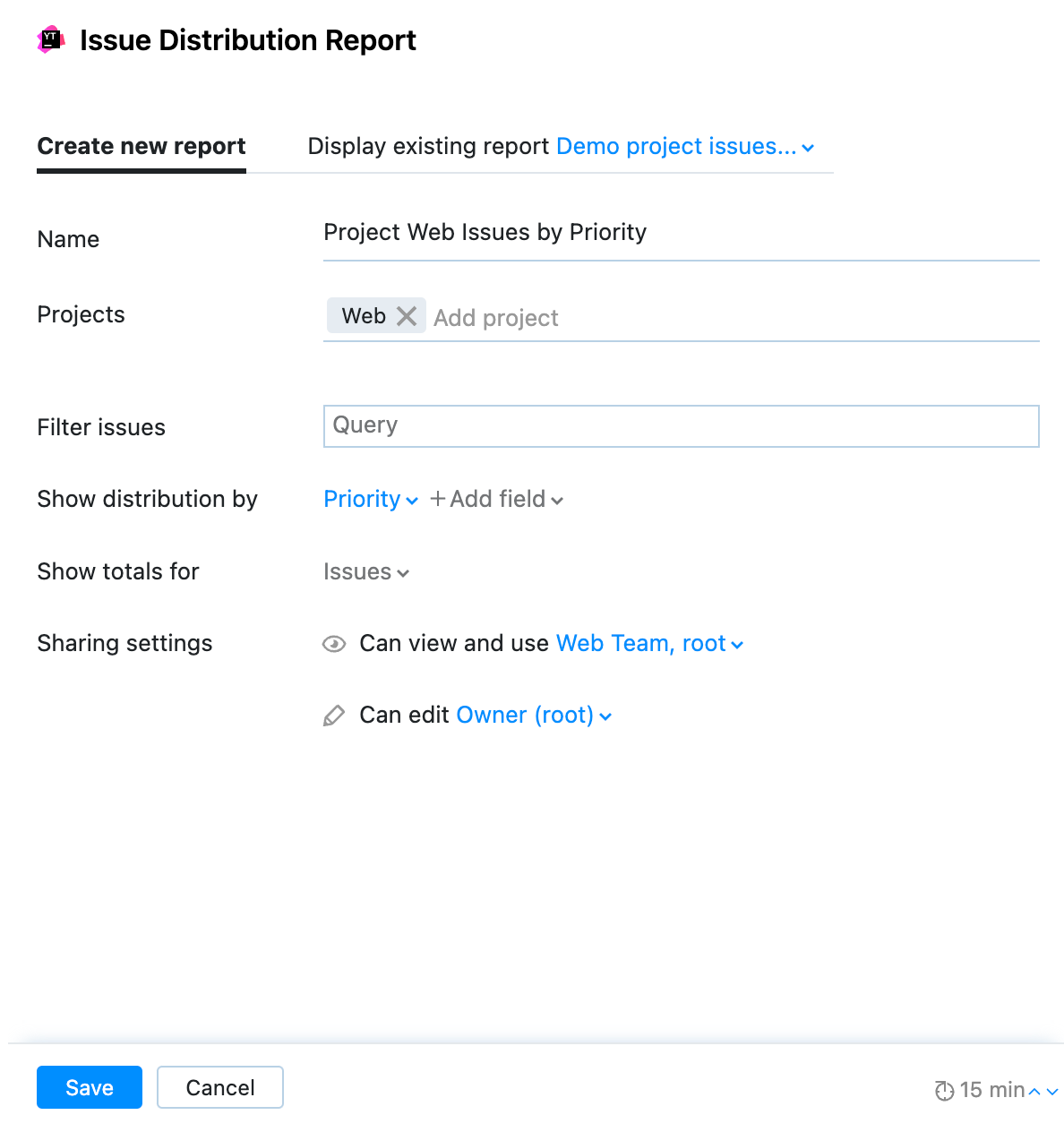Save the report
Image resolution: width=1064 pixels, height=1132 pixels.
[89, 1086]
